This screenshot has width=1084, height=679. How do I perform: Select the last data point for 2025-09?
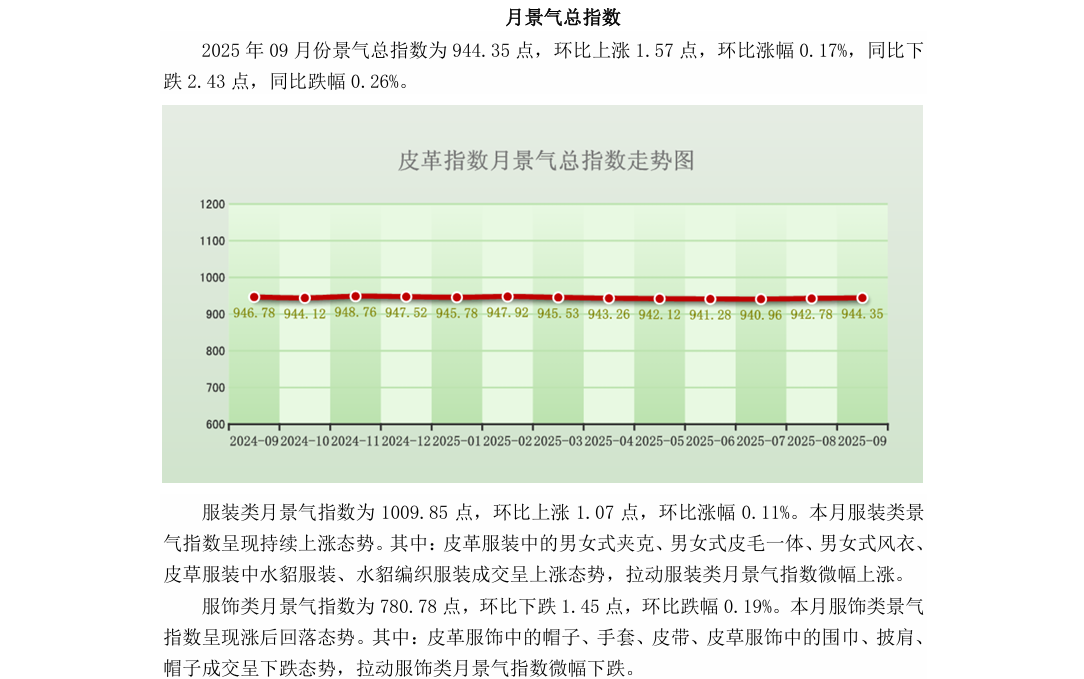pos(862,298)
